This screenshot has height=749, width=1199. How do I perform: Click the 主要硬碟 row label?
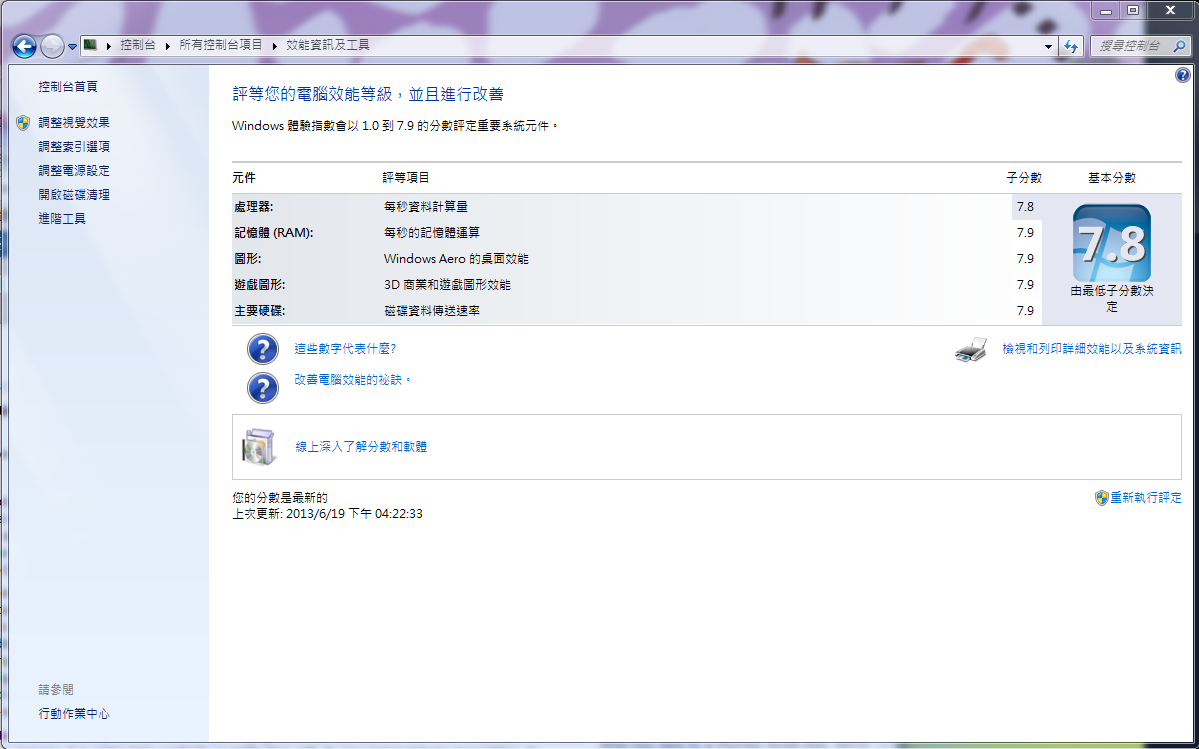(260, 310)
